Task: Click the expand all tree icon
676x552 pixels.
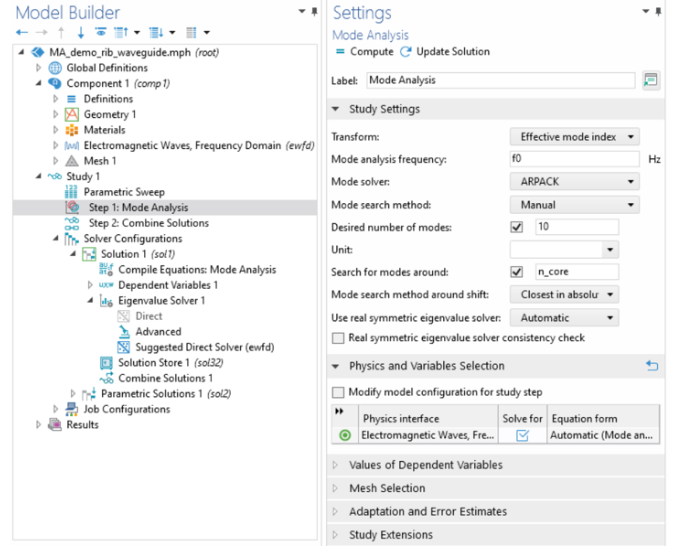Action: 156,32
